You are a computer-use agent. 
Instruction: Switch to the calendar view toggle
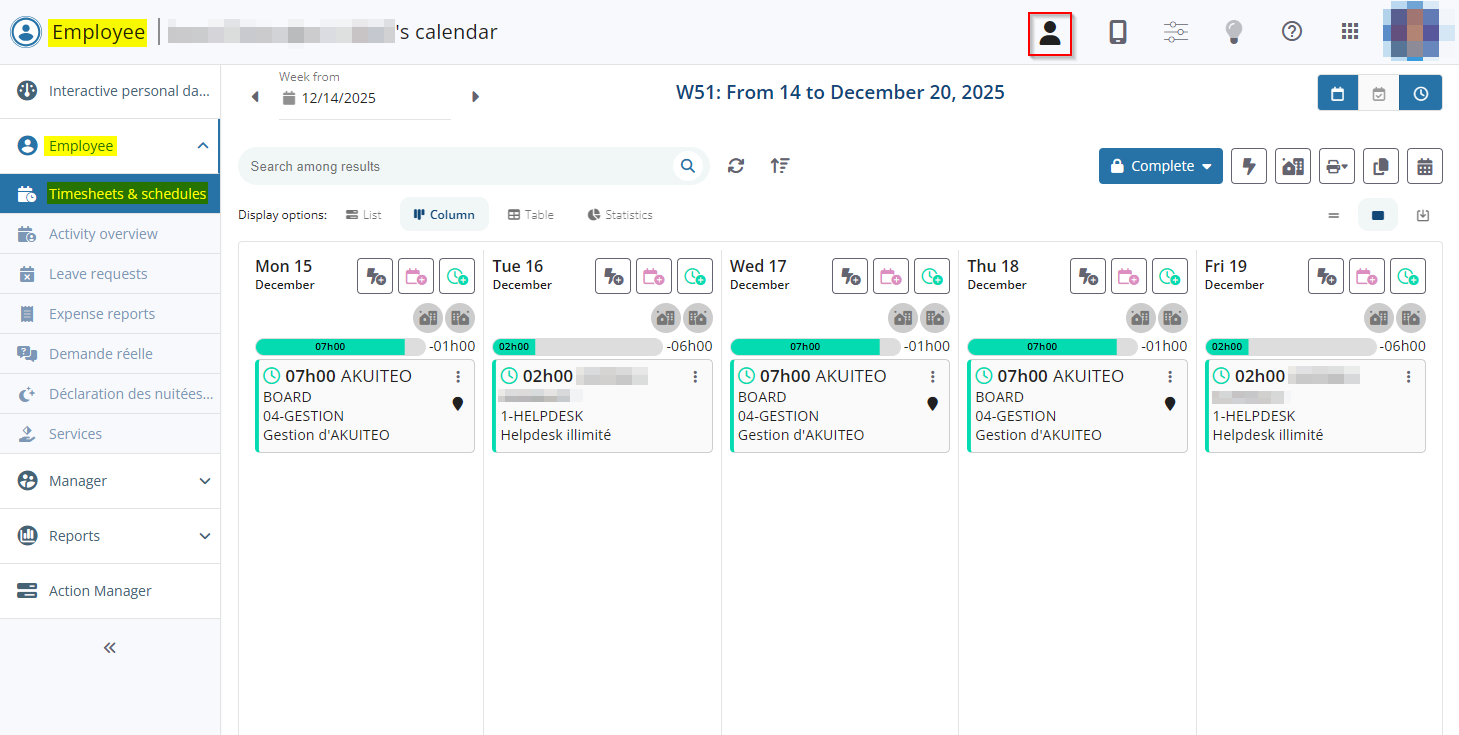(1338, 94)
